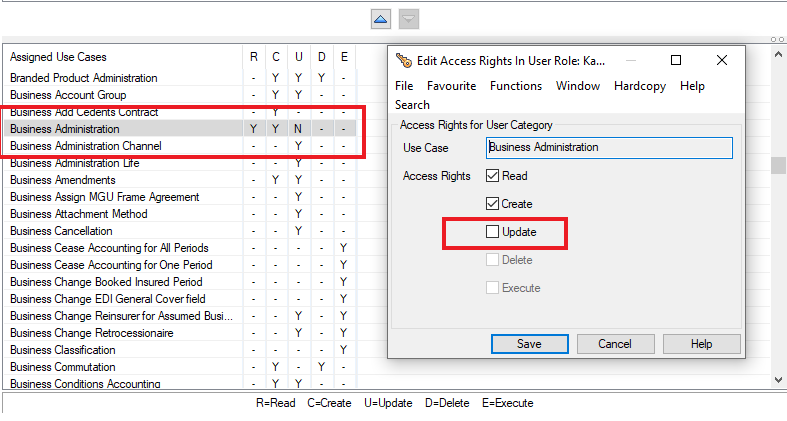Click the Save button
The width and height of the screenshot is (787, 421).
coord(529,344)
